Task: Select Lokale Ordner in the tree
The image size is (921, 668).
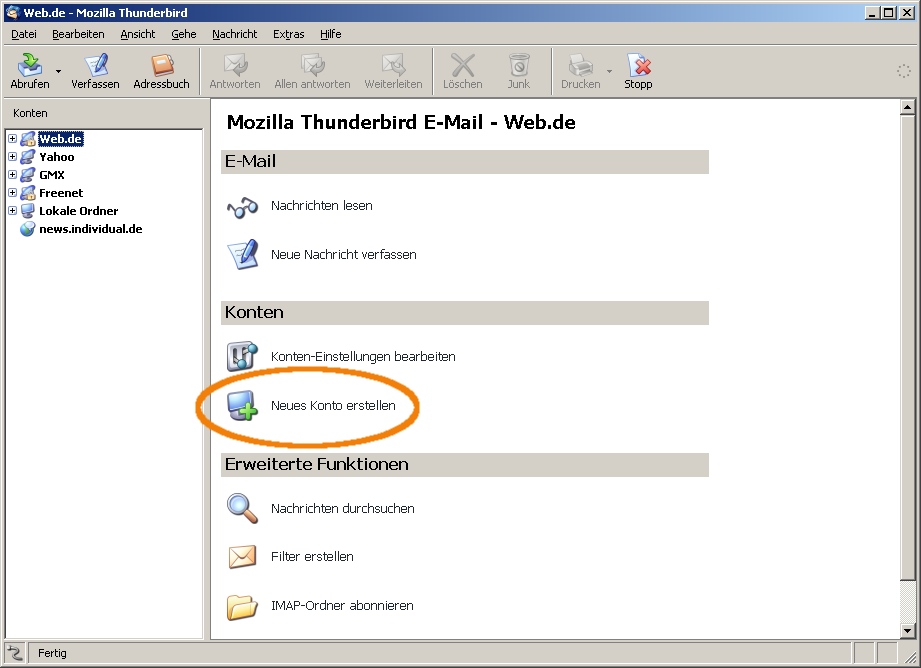Action: point(79,211)
